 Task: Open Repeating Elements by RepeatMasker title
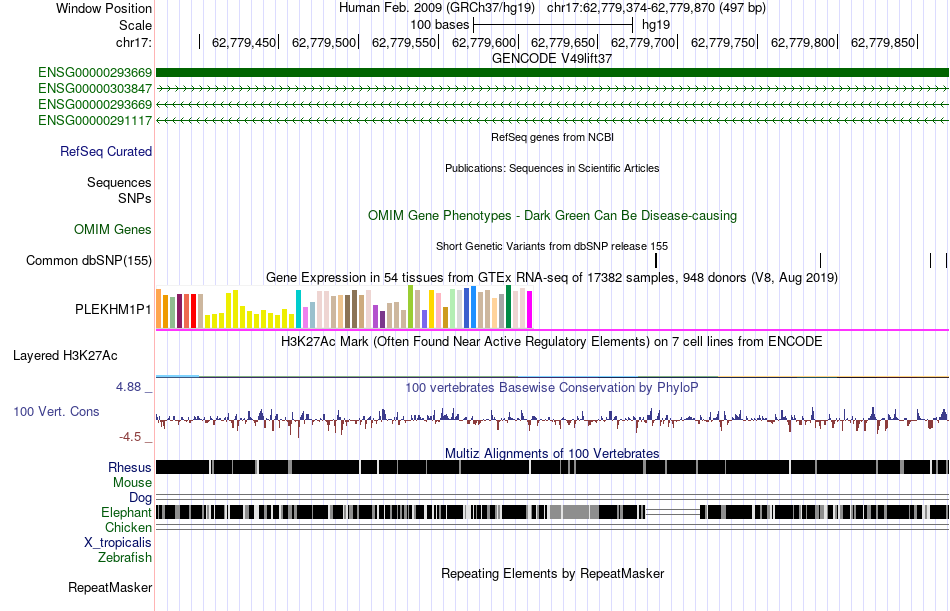pyautogui.click(x=553, y=573)
